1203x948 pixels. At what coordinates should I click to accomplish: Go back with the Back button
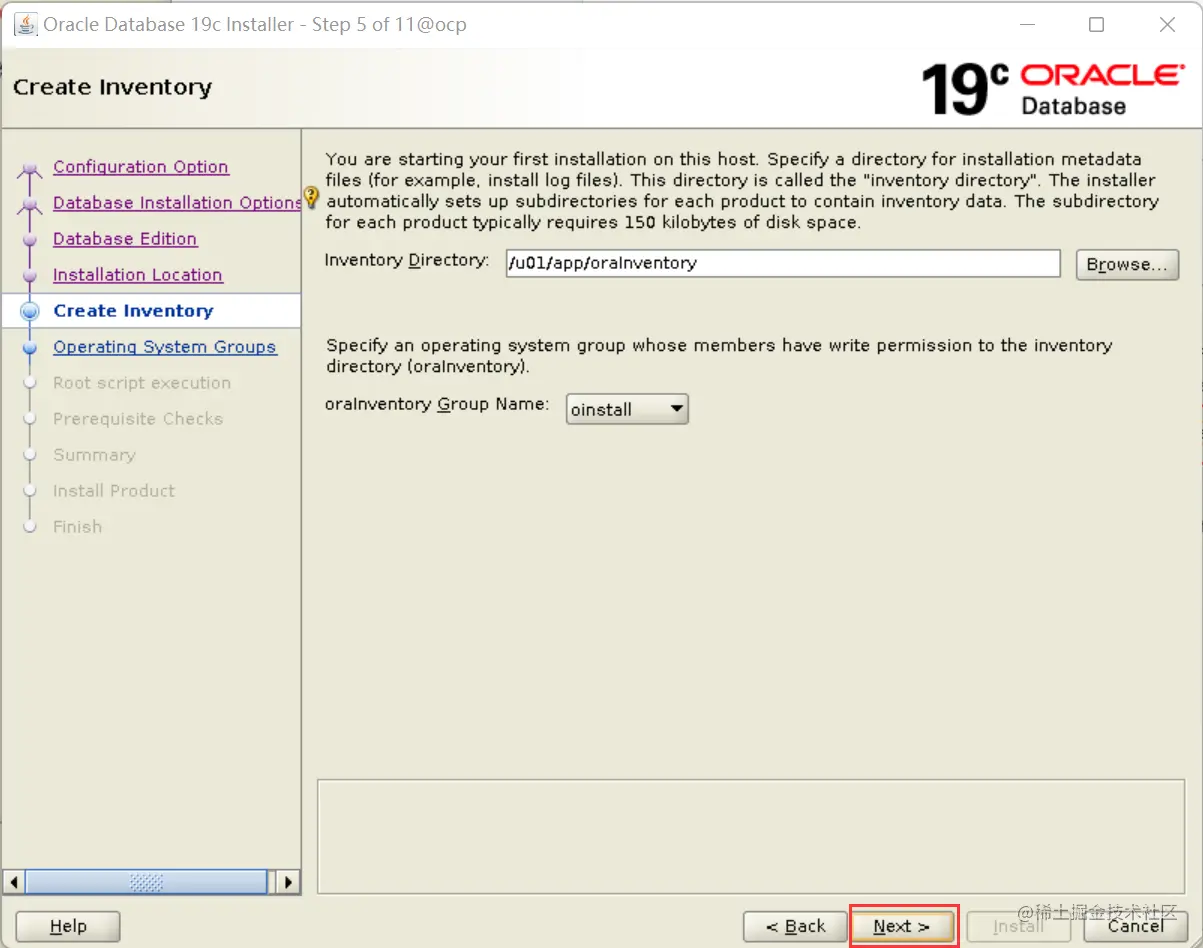coord(796,927)
